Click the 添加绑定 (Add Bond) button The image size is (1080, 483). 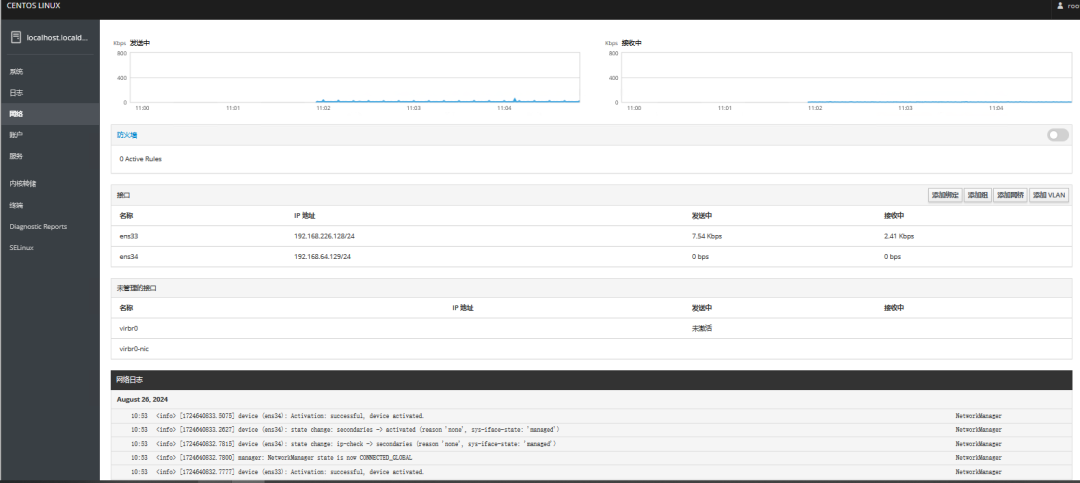[944, 195]
